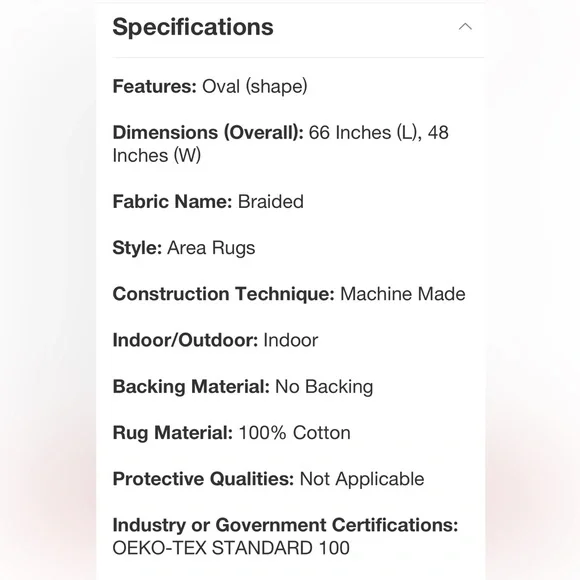Select the Indoor/Outdoor label

(185, 341)
